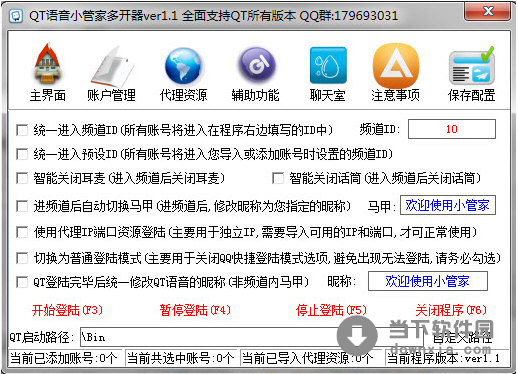Click 保存配置 save config icon
518x374 pixels.
pos(472,66)
